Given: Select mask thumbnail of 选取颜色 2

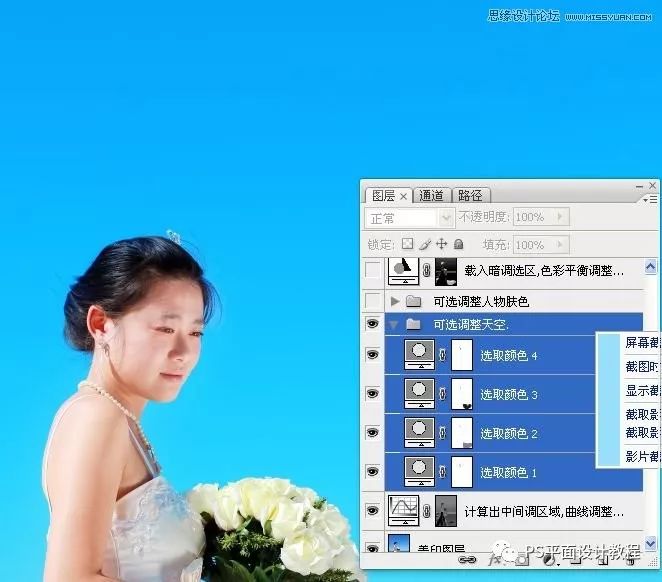Looking at the screenshot, I should [462, 433].
